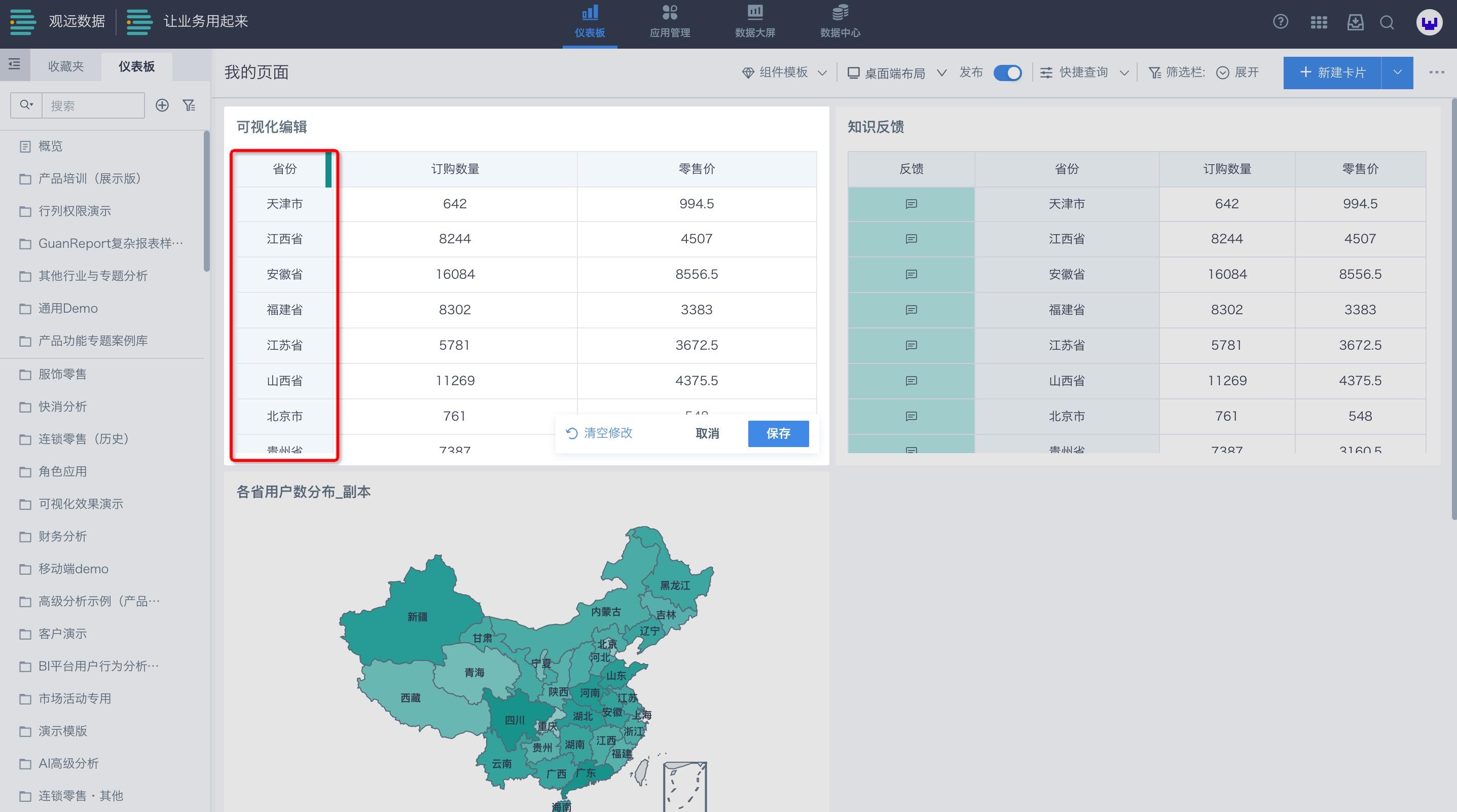Click the 取消 button
Viewport: 1457px width, 812px height.
click(707, 433)
